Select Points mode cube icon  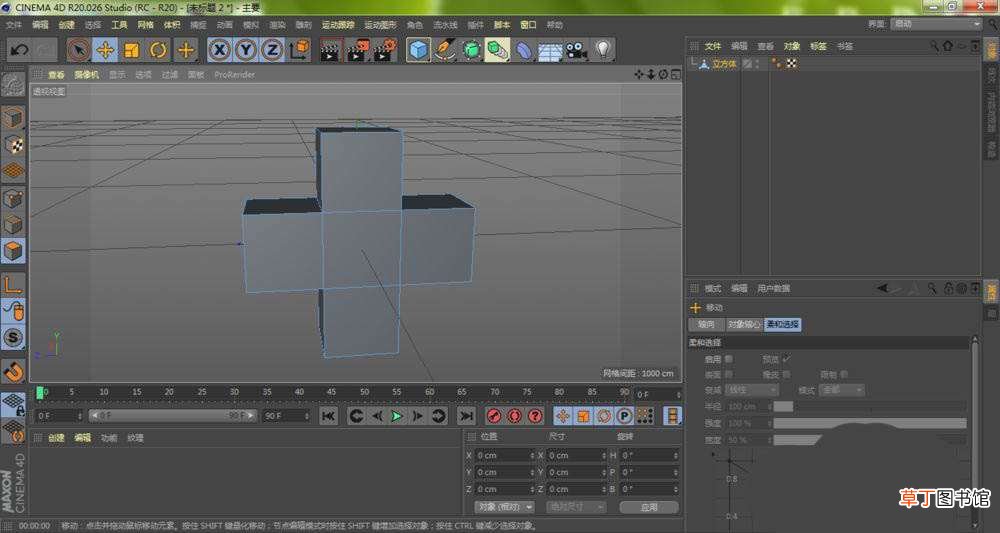(13, 198)
